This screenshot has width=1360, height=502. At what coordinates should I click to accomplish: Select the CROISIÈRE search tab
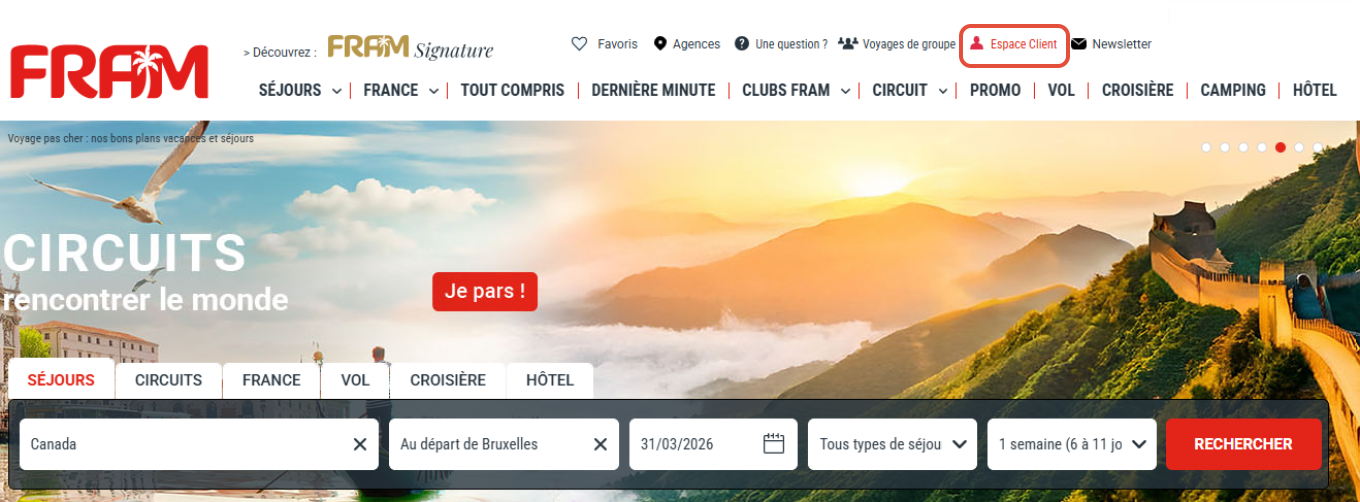coord(447,380)
